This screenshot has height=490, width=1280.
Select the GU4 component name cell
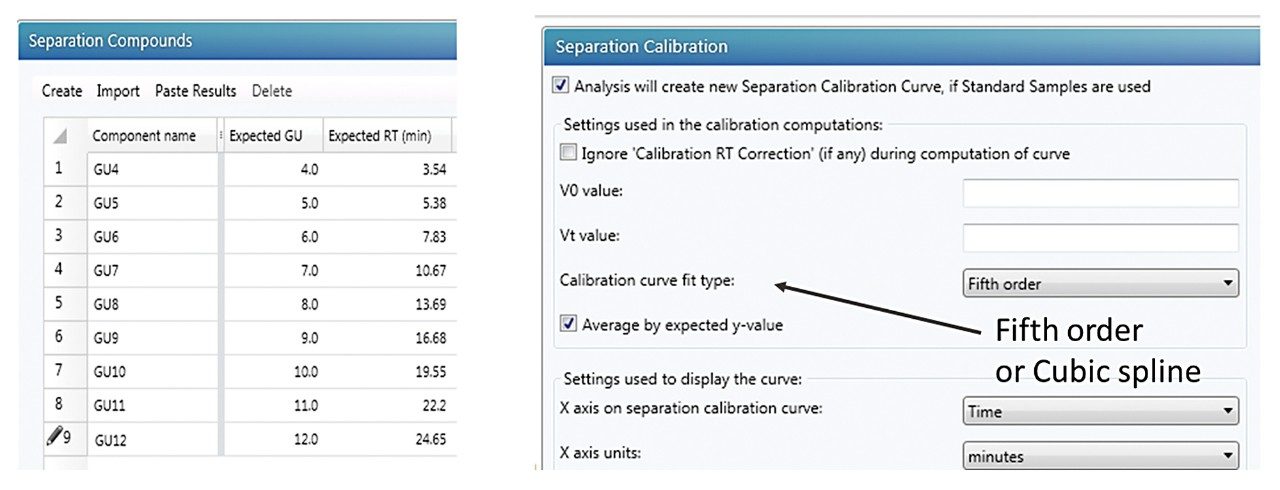pyautogui.click(x=151, y=169)
